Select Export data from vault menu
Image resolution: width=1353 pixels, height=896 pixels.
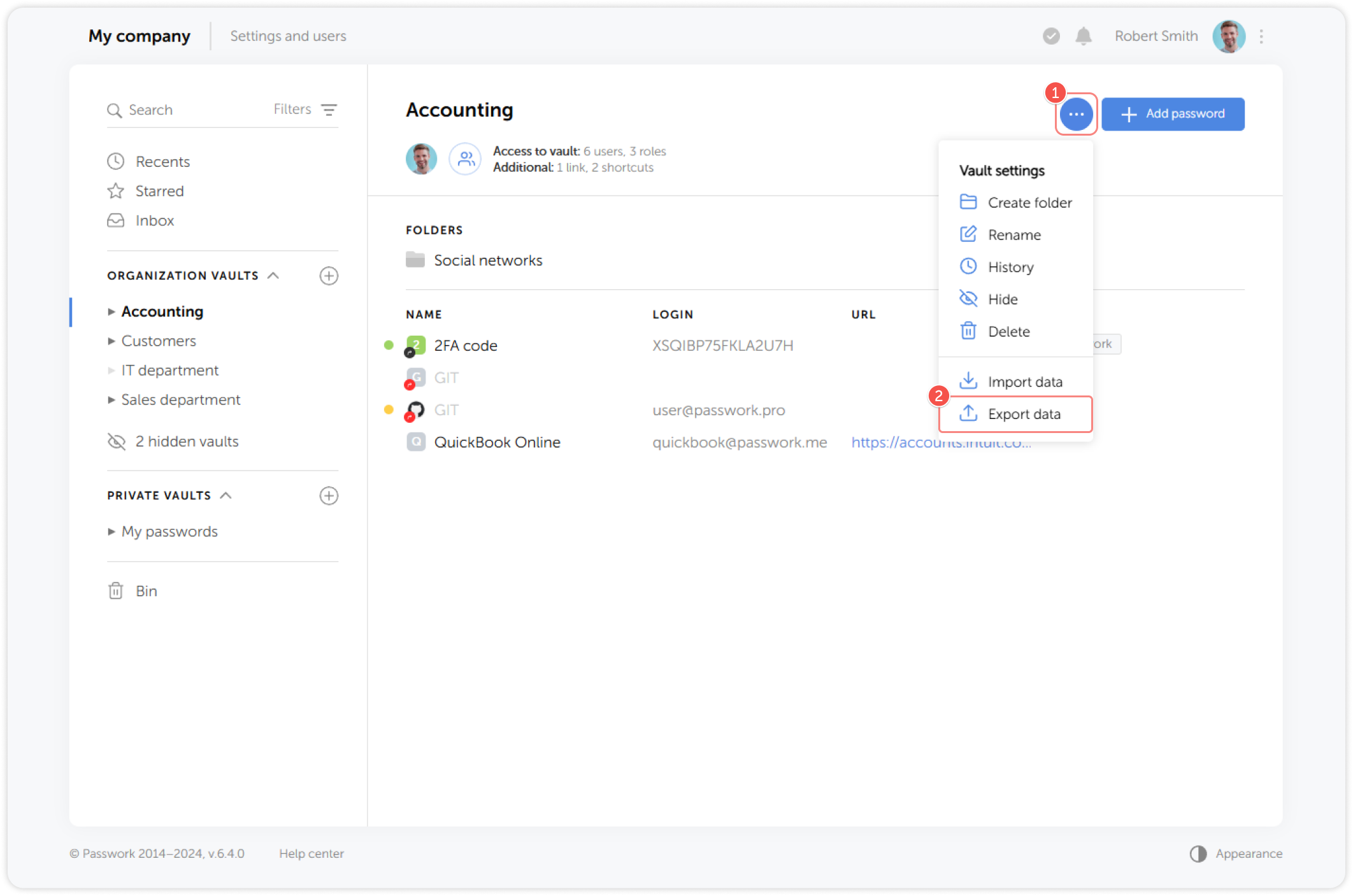point(1023,415)
